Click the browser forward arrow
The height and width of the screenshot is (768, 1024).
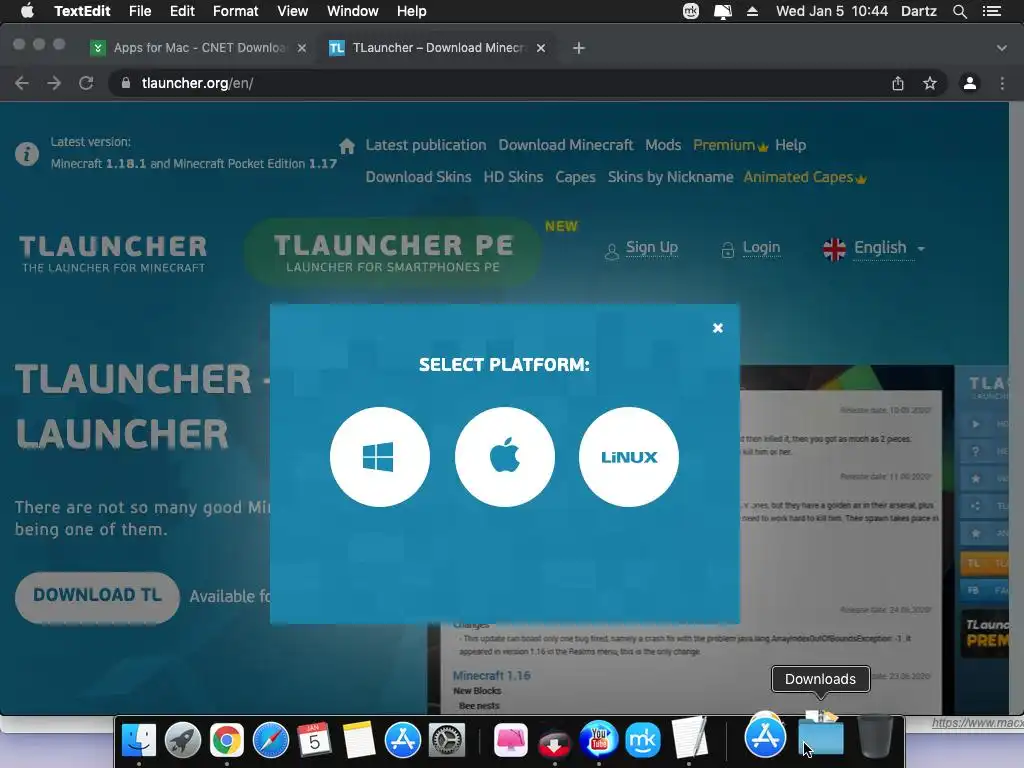coord(54,83)
